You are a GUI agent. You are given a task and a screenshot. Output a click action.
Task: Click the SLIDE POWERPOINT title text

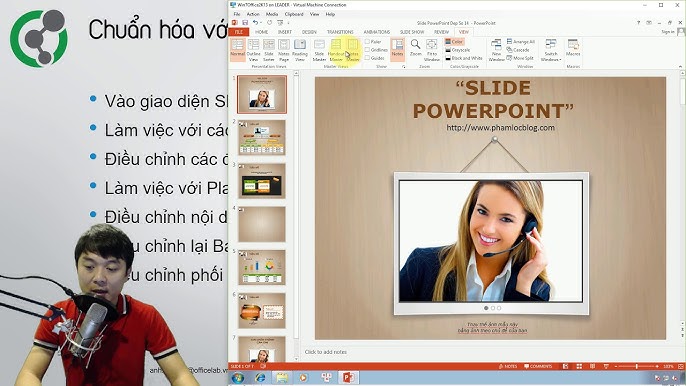493,99
